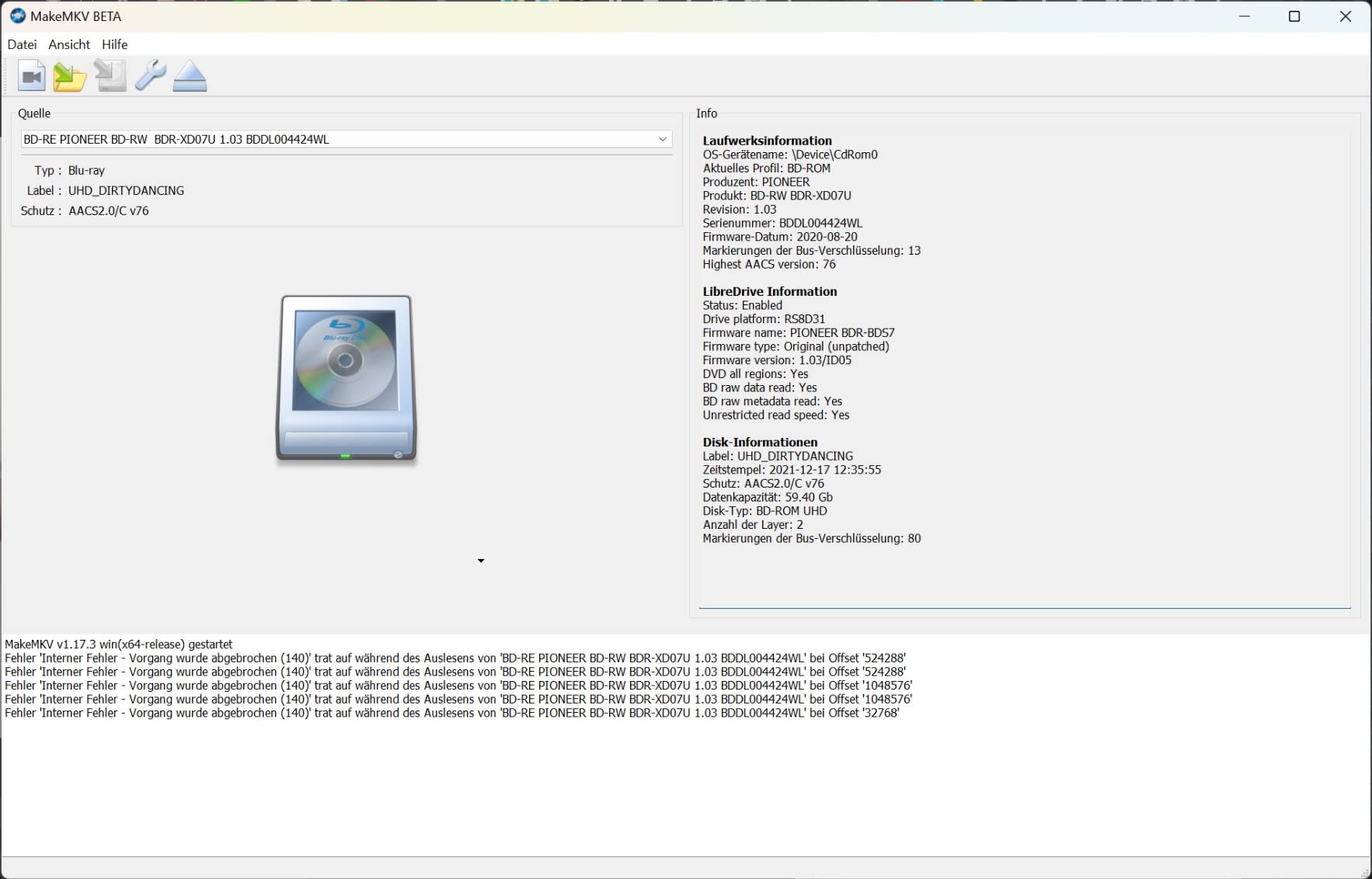
Task: Click the Firmware name: PIONEER BDR-BDS7 line
Action: [x=799, y=332]
